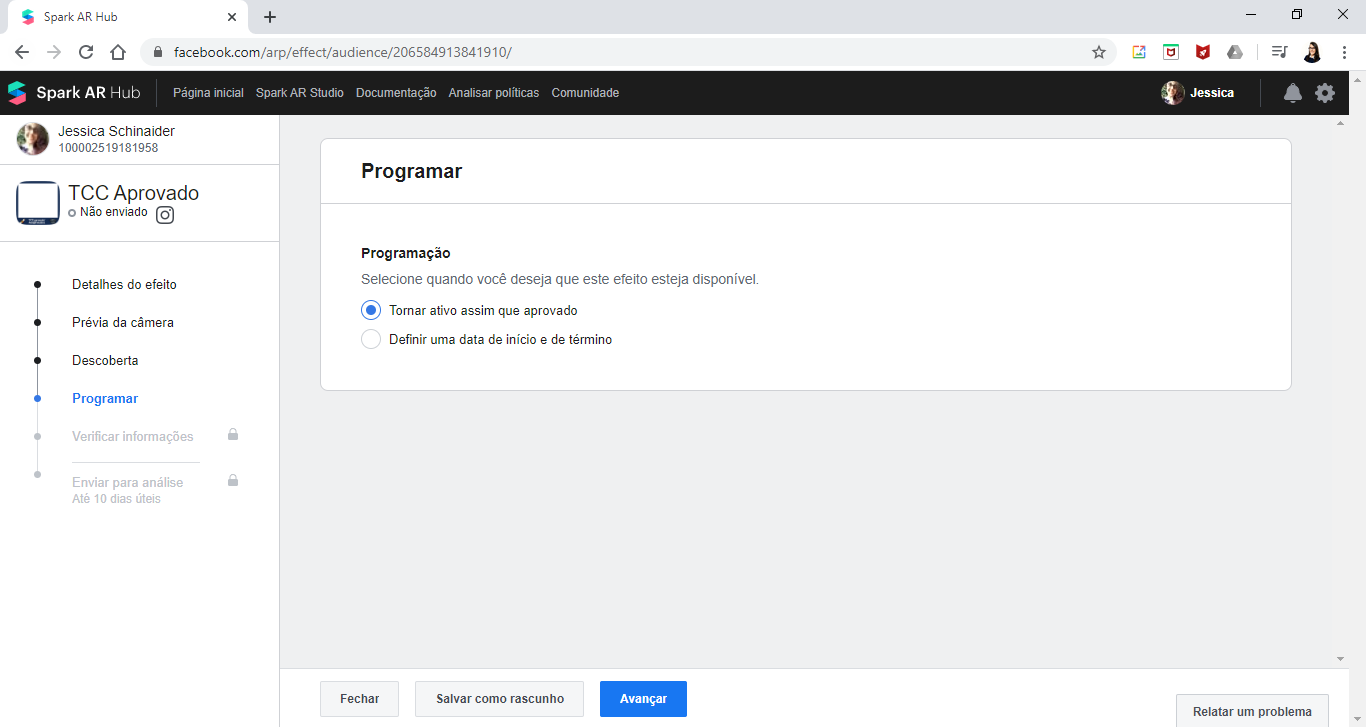Select Tornar ativo assim que aprovado

(371, 310)
